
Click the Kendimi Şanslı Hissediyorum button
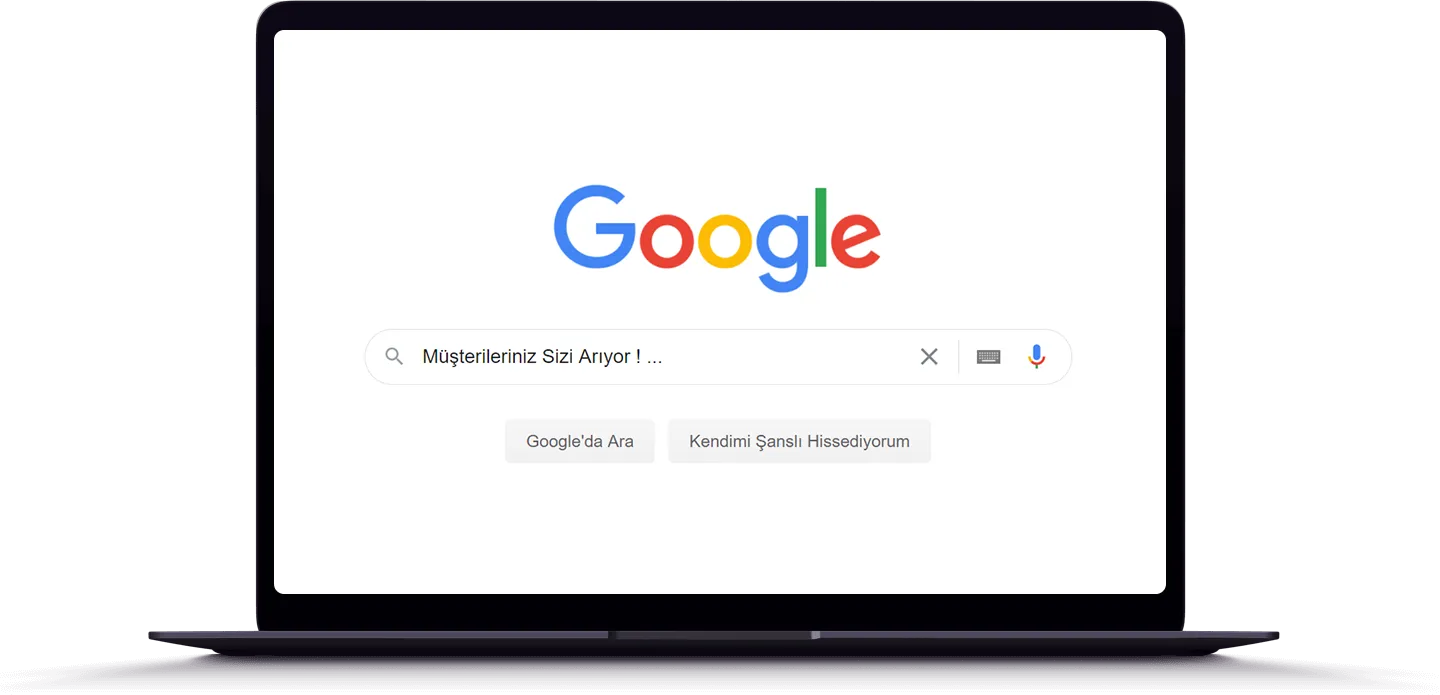800,441
